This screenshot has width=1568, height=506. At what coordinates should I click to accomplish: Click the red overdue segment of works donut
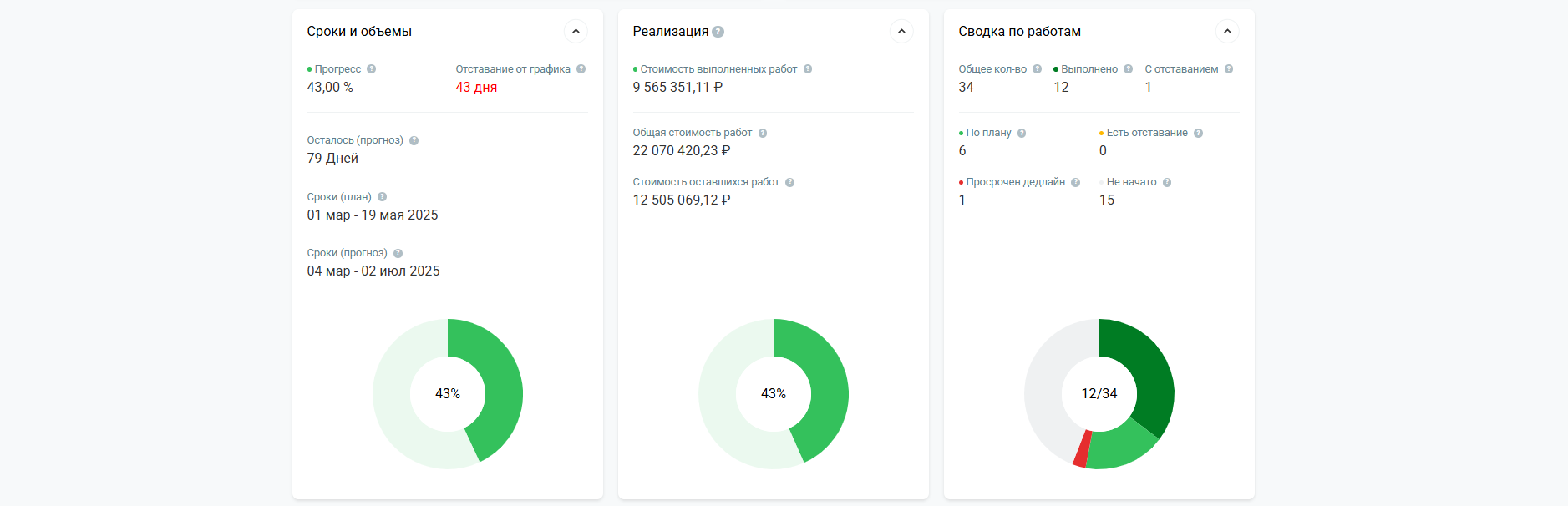click(x=1082, y=448)
